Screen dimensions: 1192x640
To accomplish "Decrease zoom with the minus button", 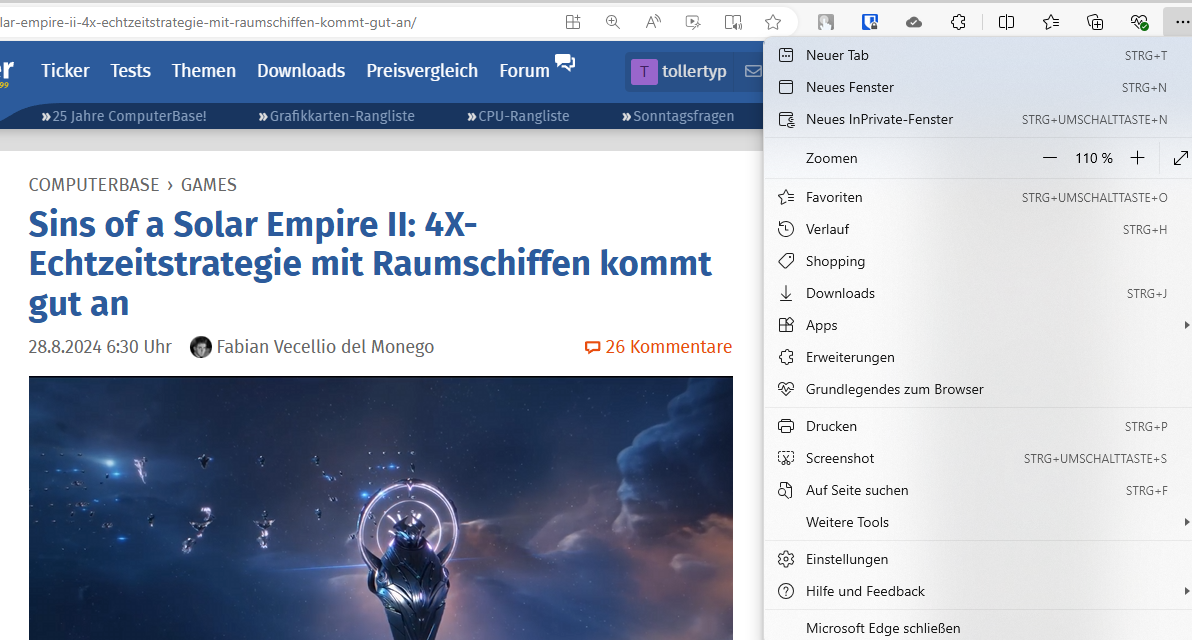I will [x=1050, y=158].
